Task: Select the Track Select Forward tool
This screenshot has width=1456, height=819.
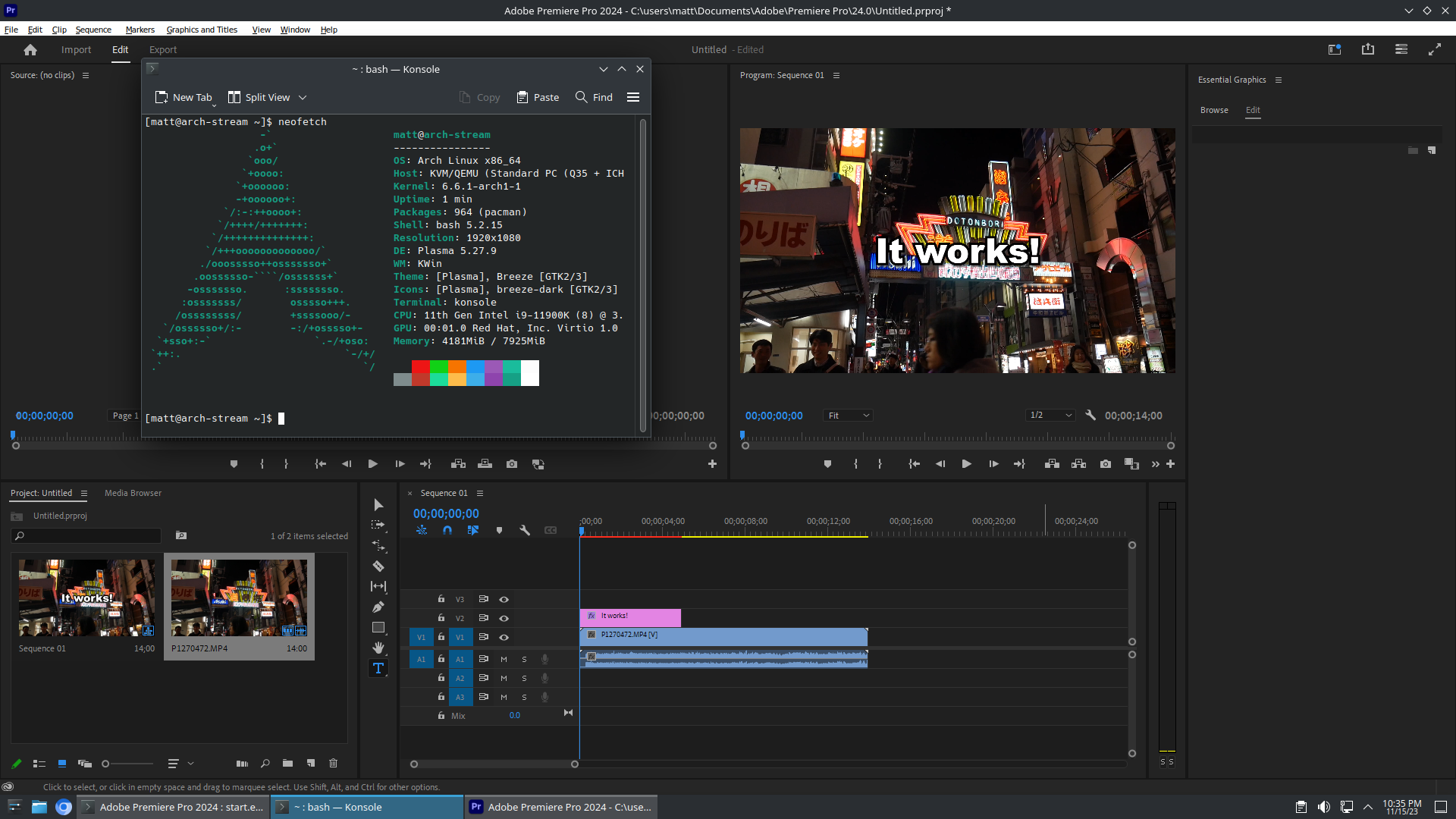Action: point(378,525)
